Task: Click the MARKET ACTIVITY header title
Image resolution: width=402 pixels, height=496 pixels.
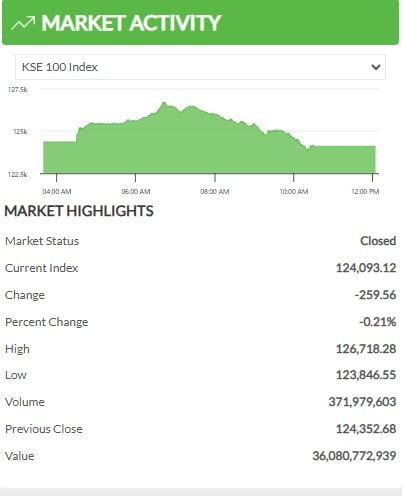Action: tap(131, 23)
